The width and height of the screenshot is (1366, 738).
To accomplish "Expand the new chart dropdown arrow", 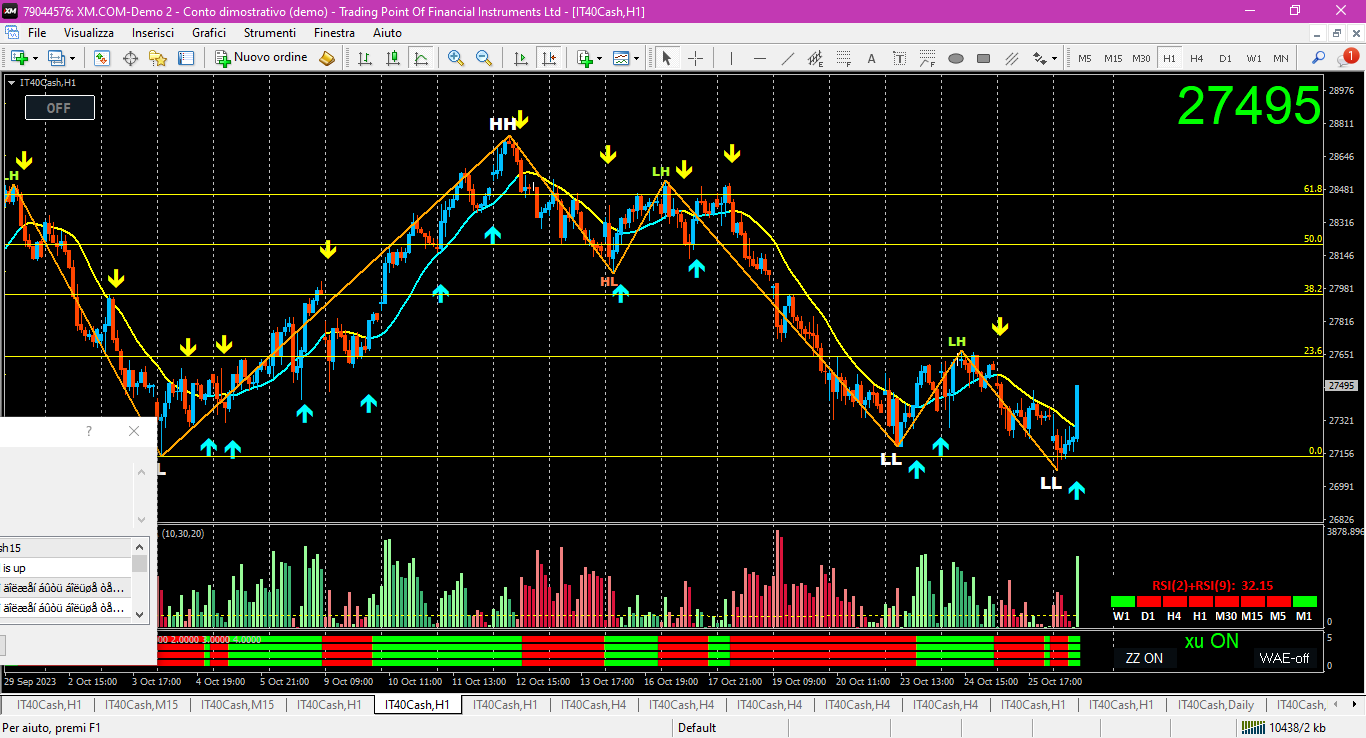I will pyautogui.click(x=34, y=59).
